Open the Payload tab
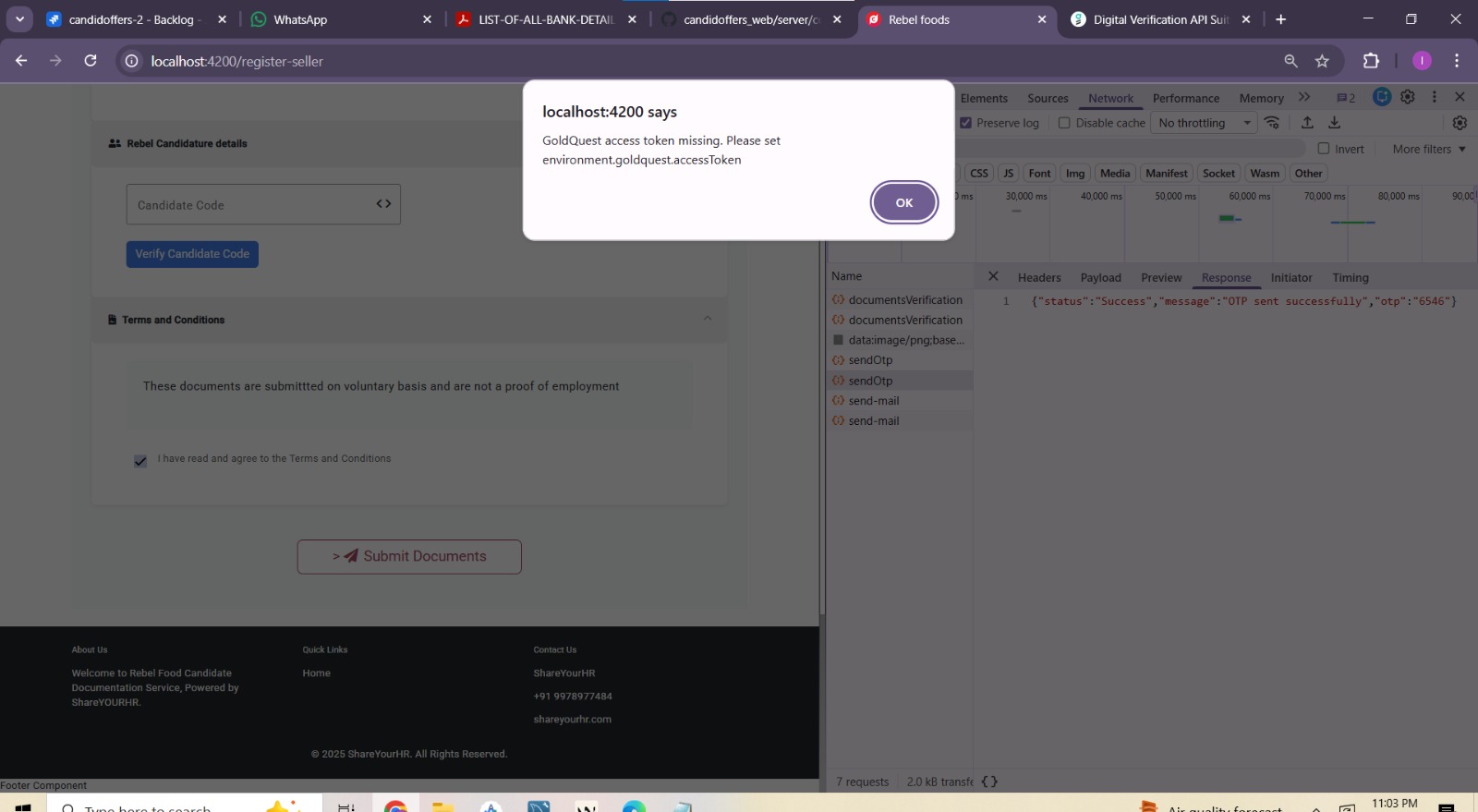The image size is (1478, 812). click(1100, 277)
